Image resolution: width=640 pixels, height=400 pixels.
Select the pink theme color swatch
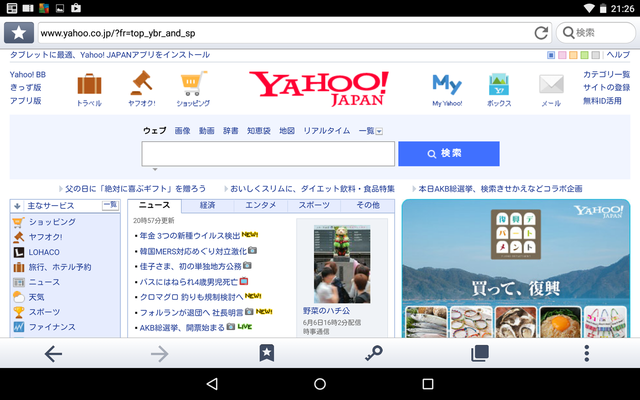pyautogui.click(x=562, y=55)
